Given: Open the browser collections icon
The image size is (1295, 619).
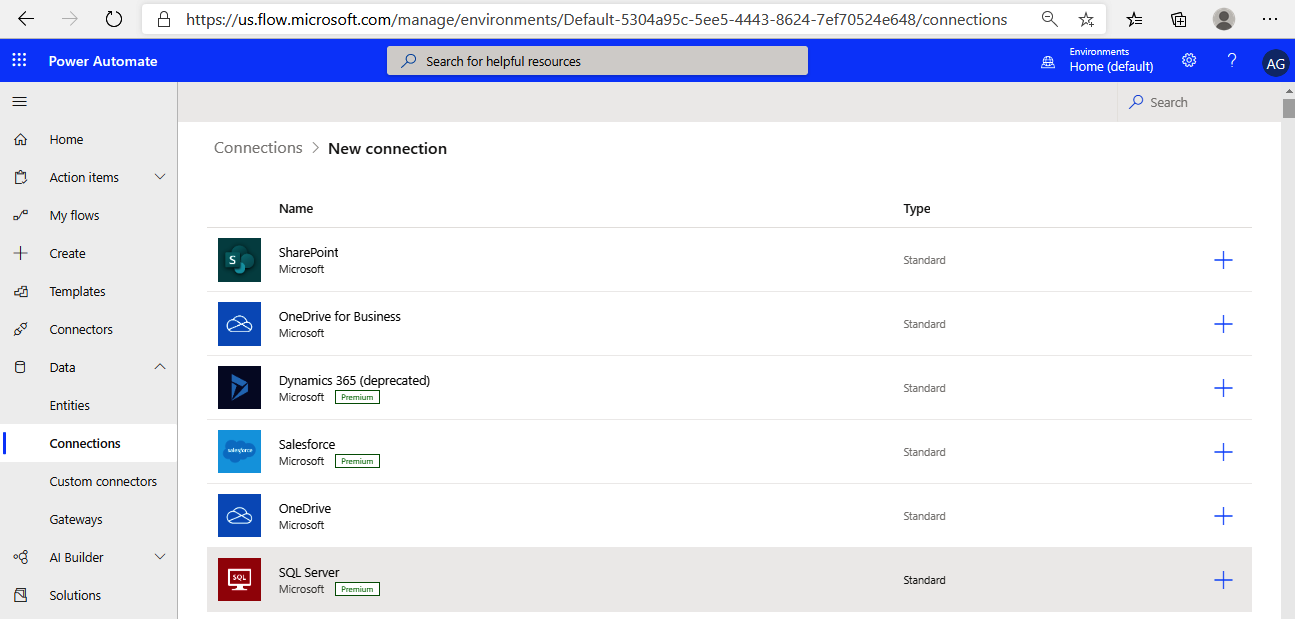Looking at the screenshot, I should (x=1179, y=19).
